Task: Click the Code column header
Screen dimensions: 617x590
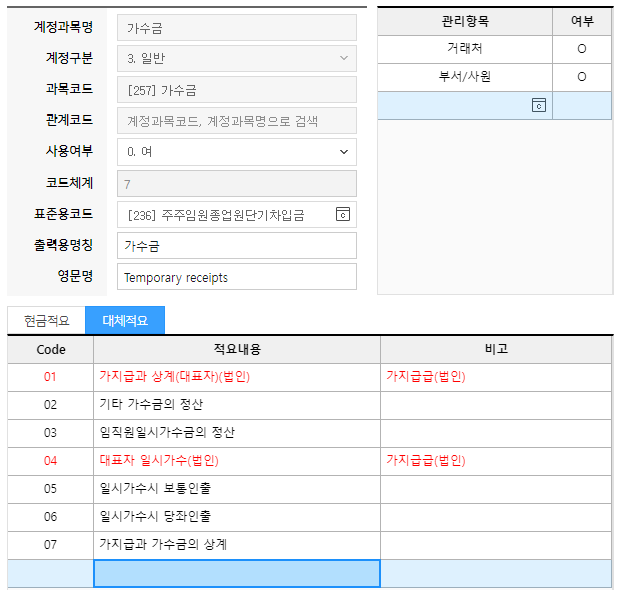Action: [x=51, y=350]
